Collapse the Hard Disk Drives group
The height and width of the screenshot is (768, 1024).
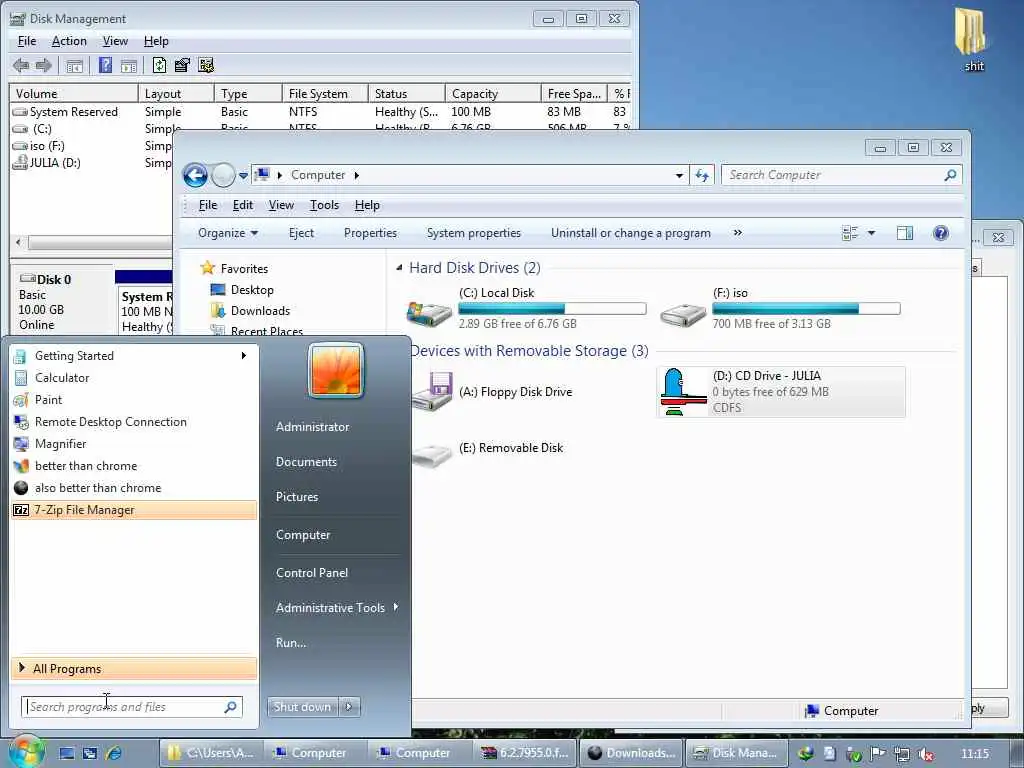coord(399,268)
